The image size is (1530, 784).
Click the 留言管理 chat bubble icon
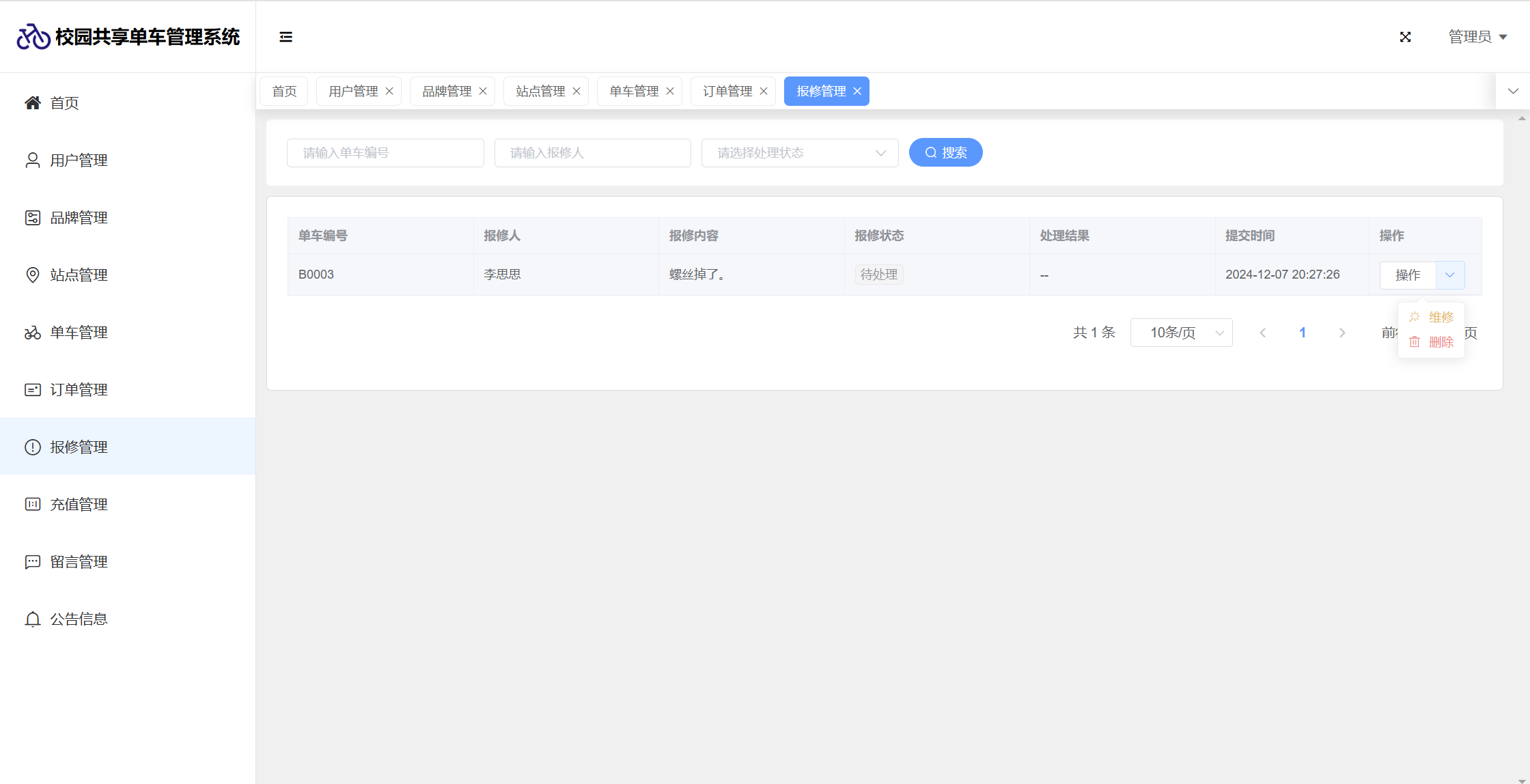(32, 562)
